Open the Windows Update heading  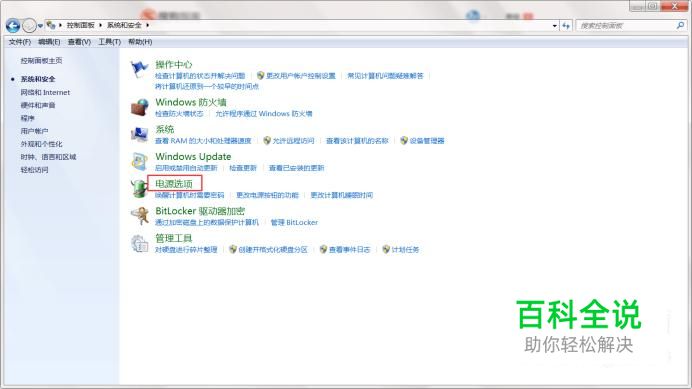[x=193, y=156]
